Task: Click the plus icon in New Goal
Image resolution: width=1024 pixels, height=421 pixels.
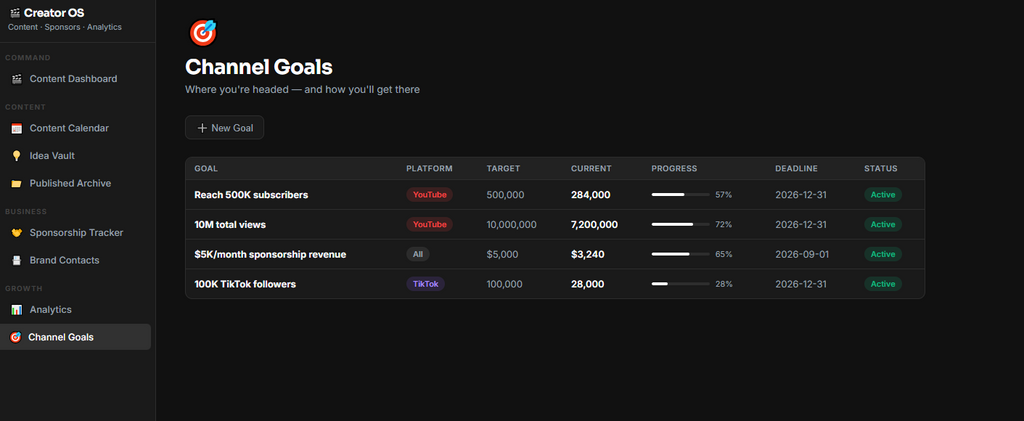Action: coord(202,128)
